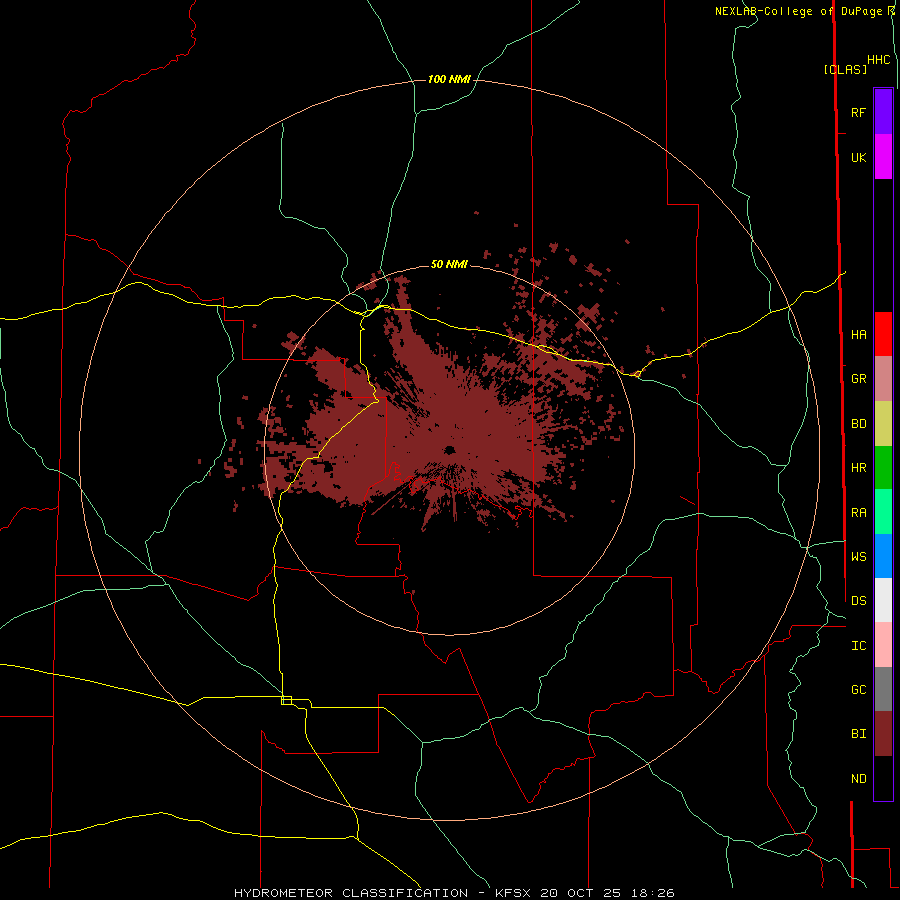Viewport: 900px width, 900px height.
Task: Click the GC legend label
Action: tap(858, 690)
